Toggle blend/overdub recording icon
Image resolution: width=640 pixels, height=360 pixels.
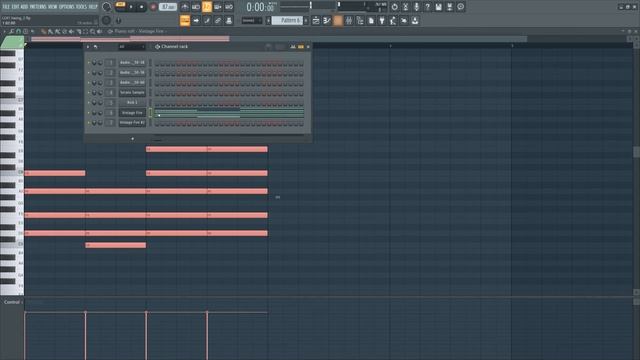(218, 7)
